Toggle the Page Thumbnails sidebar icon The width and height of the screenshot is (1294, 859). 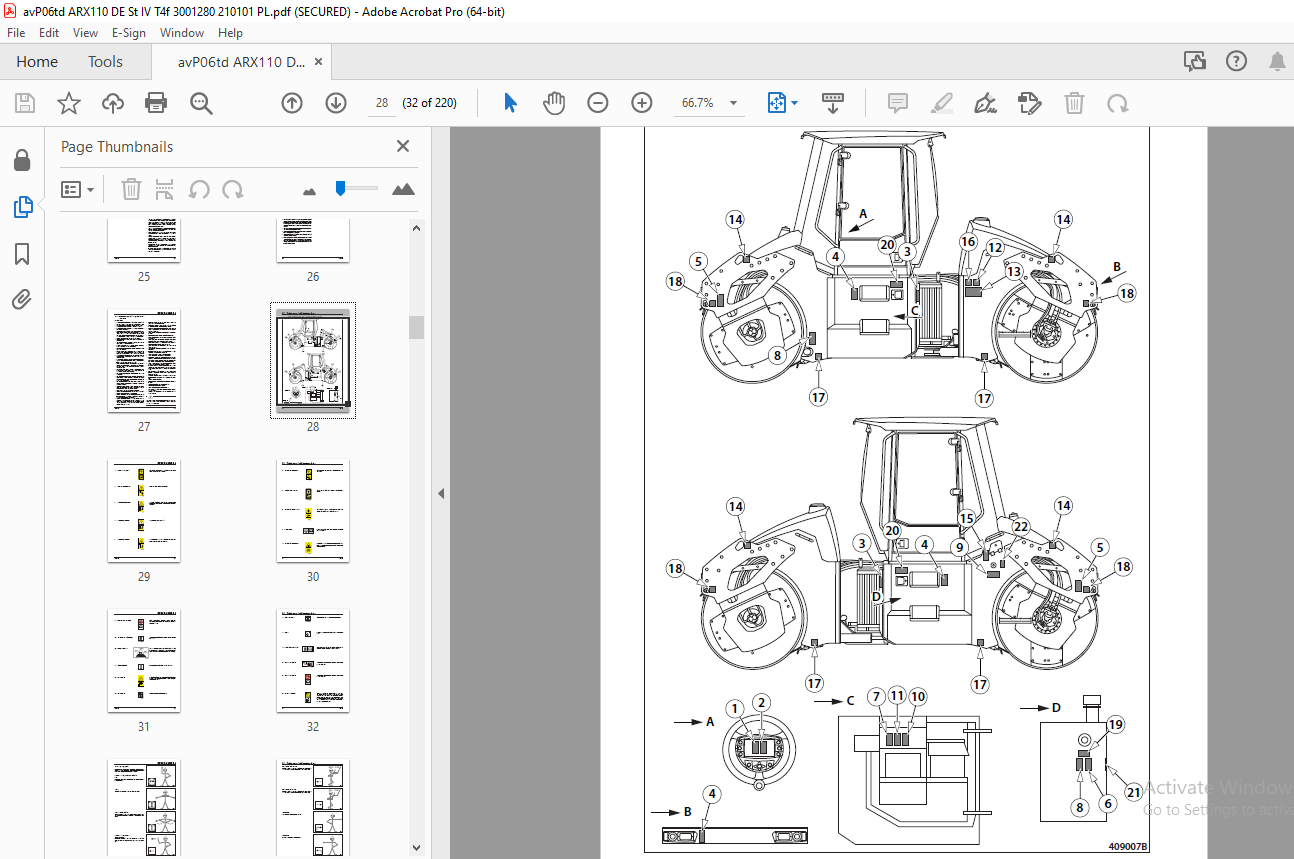tap(22, 207)
